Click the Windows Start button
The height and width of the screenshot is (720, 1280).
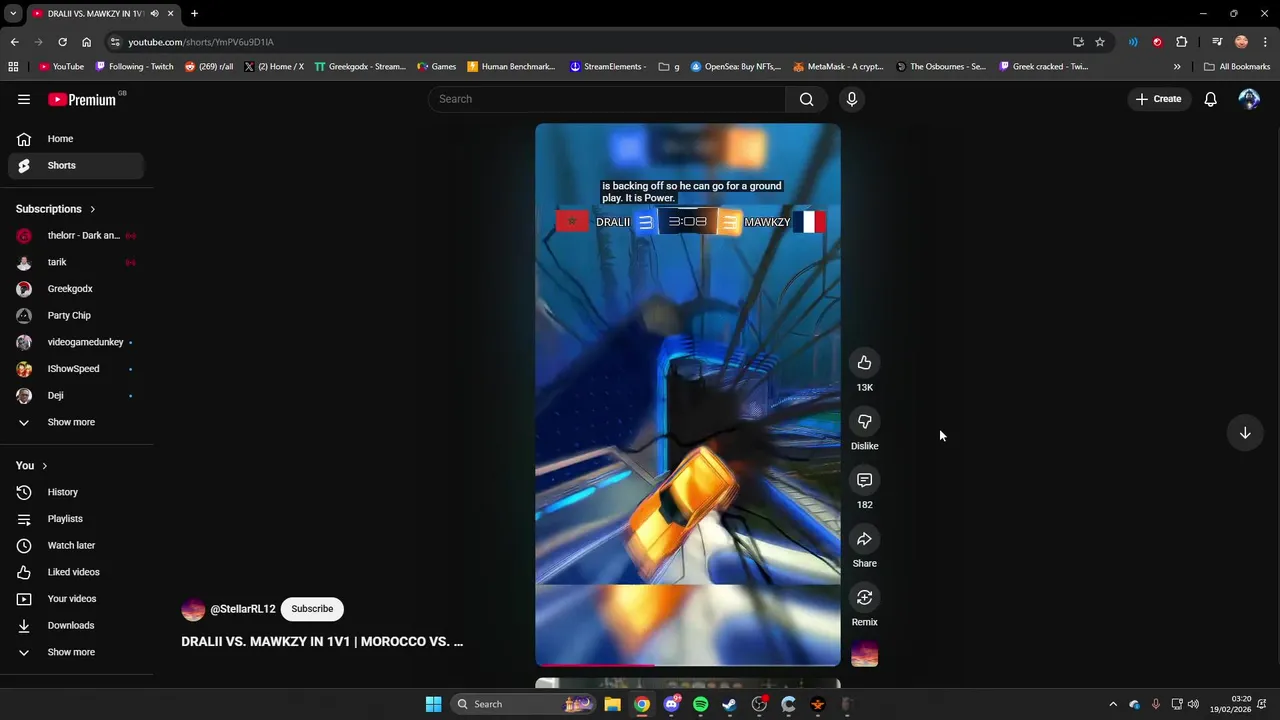(x=433, y=704)
